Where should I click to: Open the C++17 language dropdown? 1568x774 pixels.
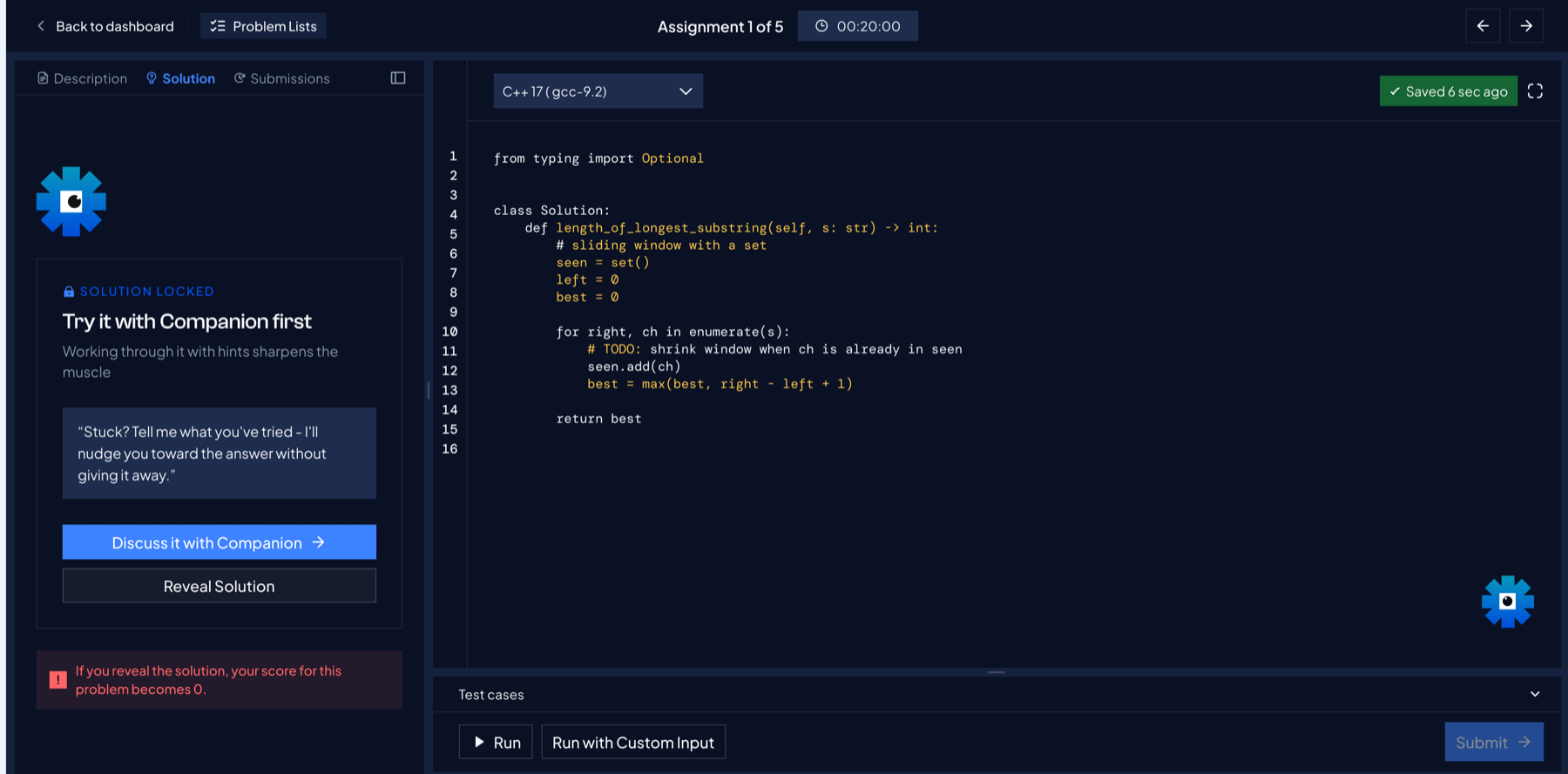598,91
